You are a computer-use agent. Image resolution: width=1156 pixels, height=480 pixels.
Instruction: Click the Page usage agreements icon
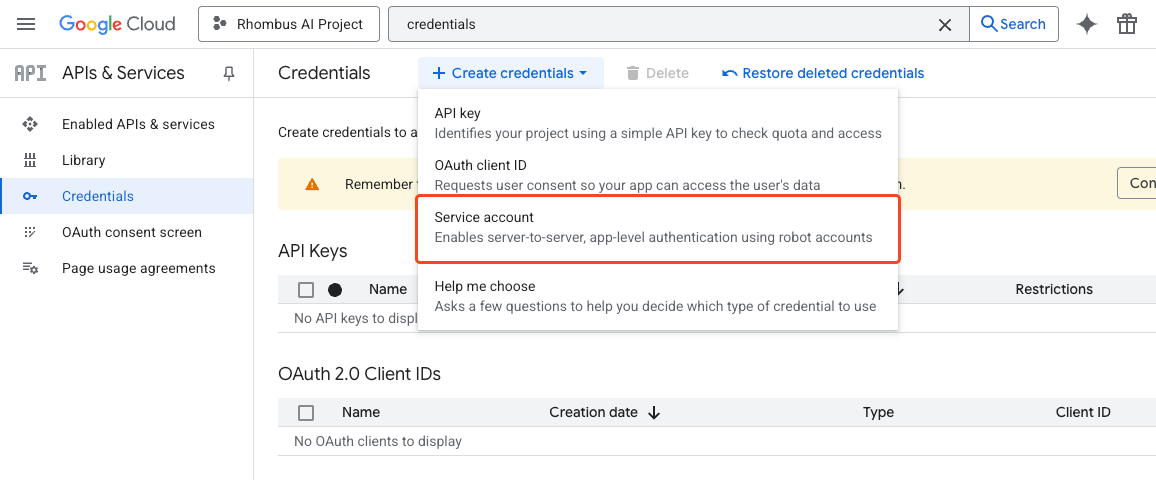point(29,268)
